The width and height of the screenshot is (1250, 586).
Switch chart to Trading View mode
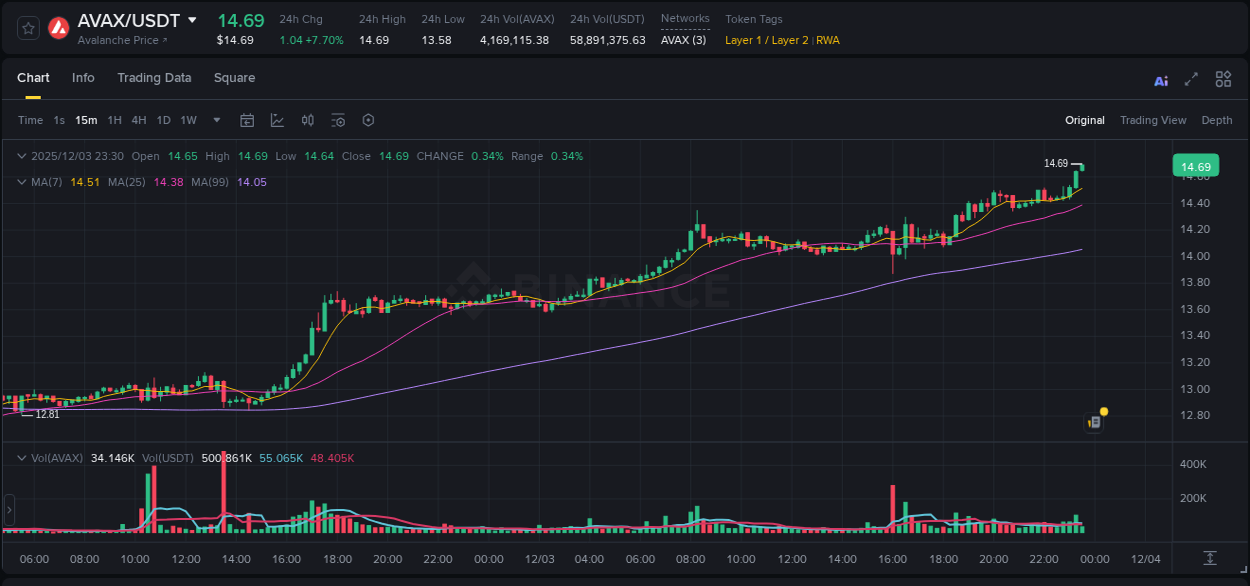[1153, 119]
